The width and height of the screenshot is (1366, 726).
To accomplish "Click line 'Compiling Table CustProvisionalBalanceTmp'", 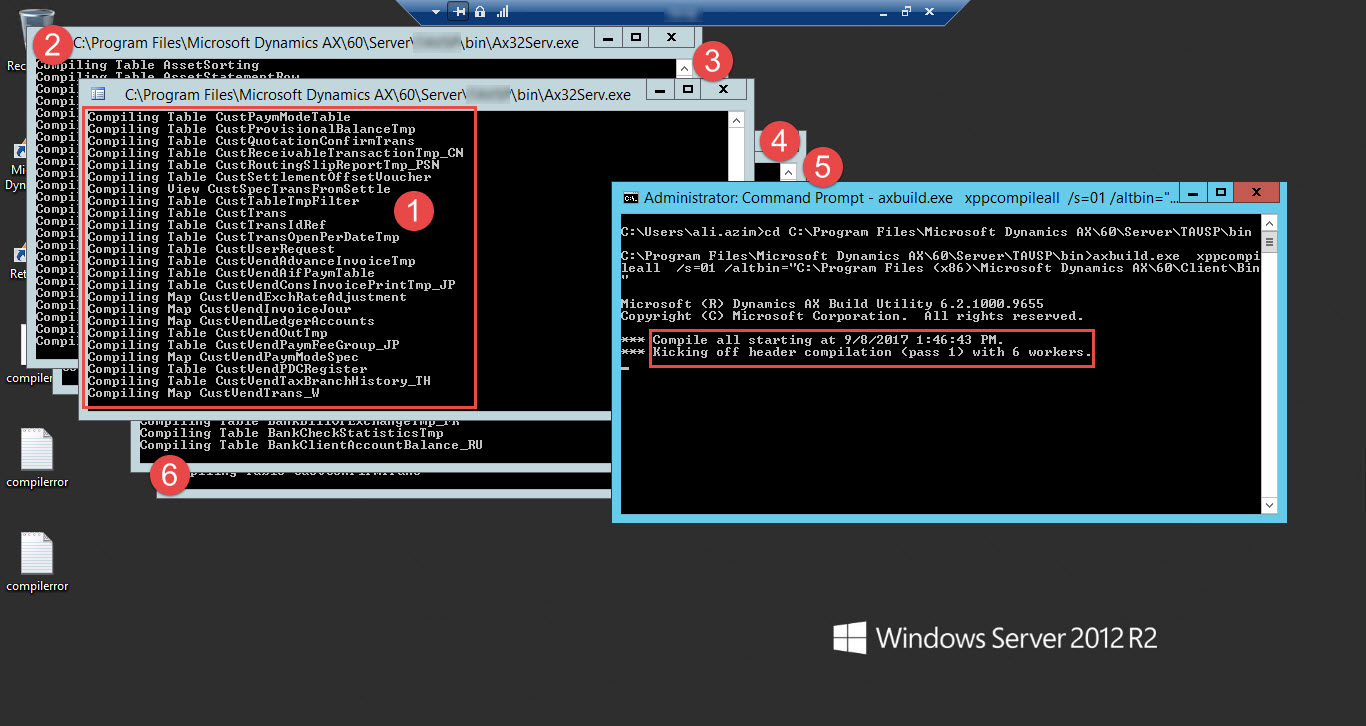I will click(251, 129).
